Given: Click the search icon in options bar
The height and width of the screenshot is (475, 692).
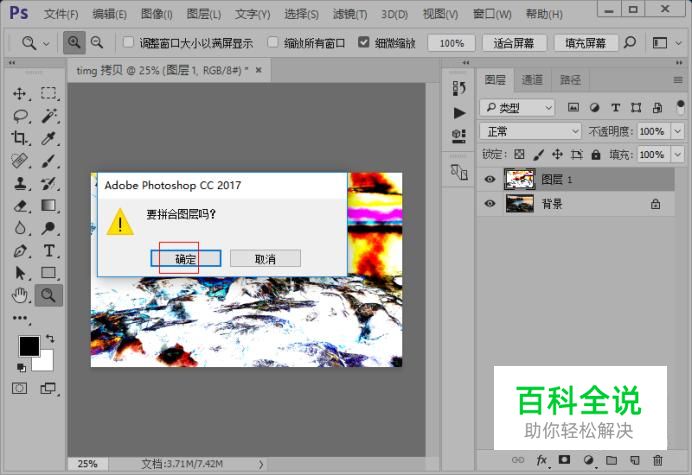Looking at the screenshot, I should [x=630, y=42].
